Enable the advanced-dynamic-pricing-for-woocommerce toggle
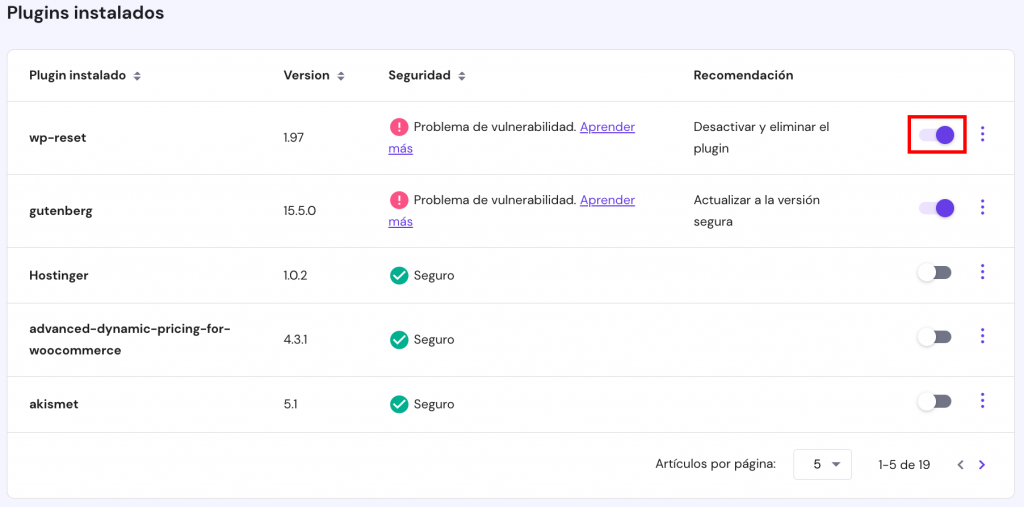Image resolution: width=1024 pixels, height=507 pixels. click(x=934, y=337)
